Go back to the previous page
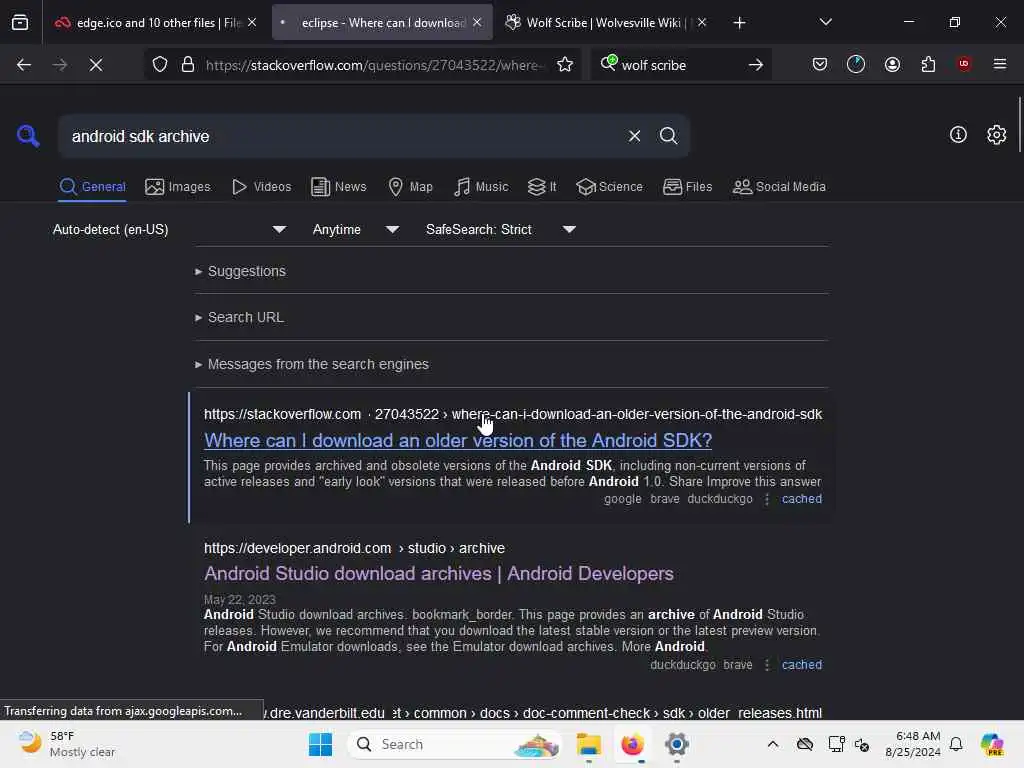The image size is (1024, 768). pos(24,65)
